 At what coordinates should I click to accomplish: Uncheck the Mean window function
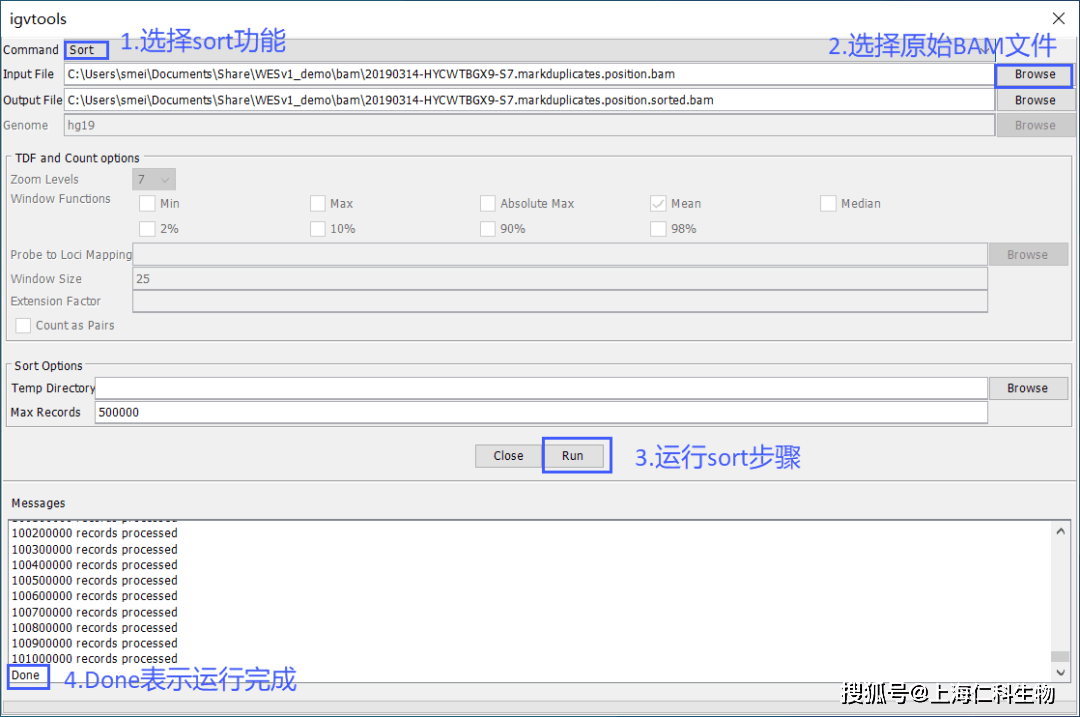pos(658,203)
